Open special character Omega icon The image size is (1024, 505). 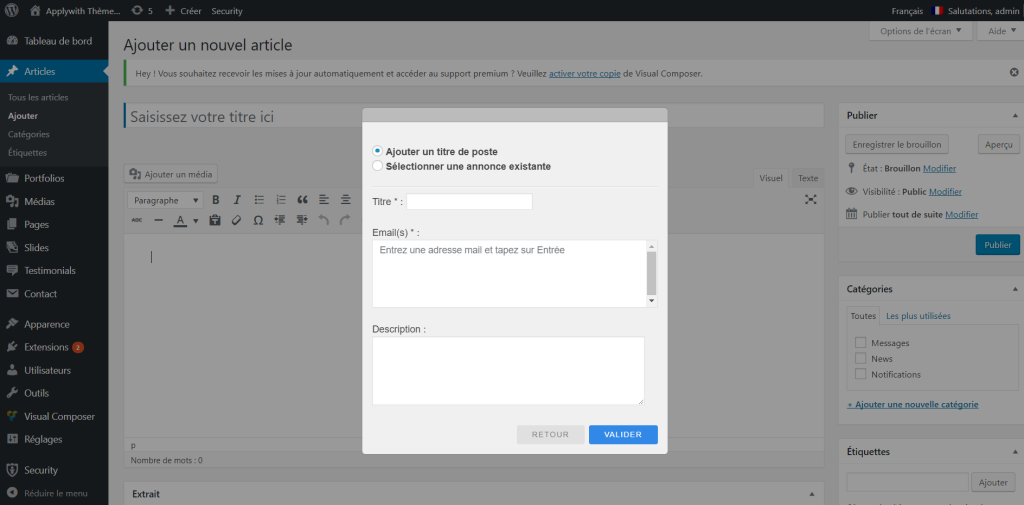tap(258, 220)
